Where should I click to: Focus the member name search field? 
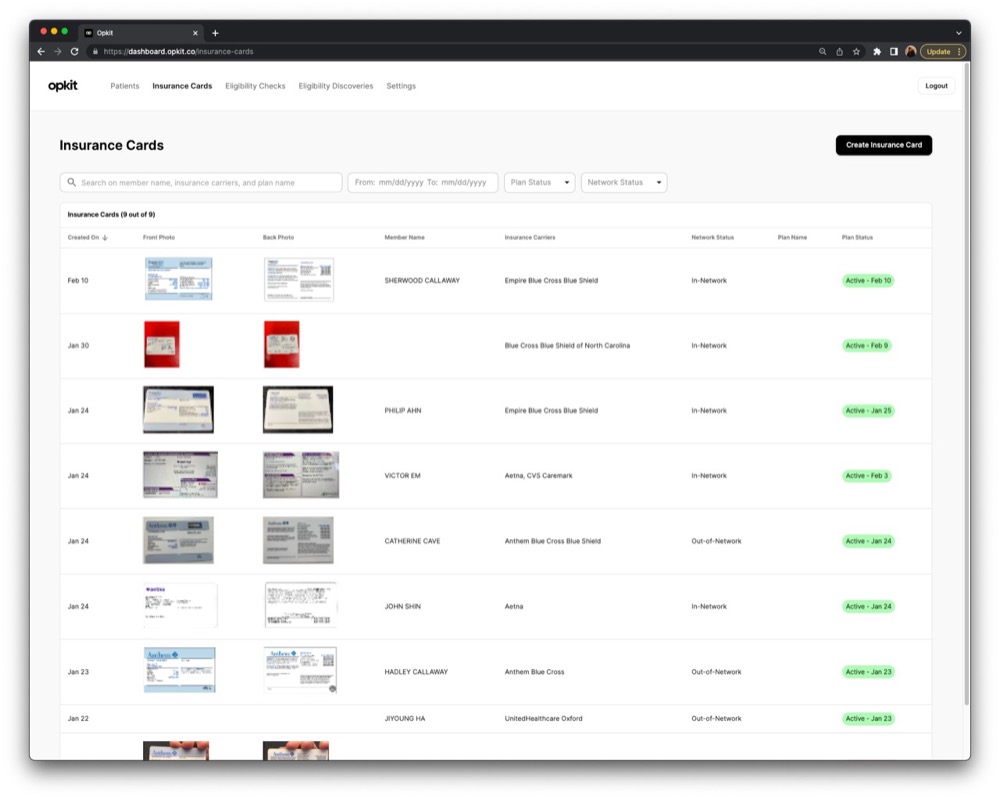point(201,182)
